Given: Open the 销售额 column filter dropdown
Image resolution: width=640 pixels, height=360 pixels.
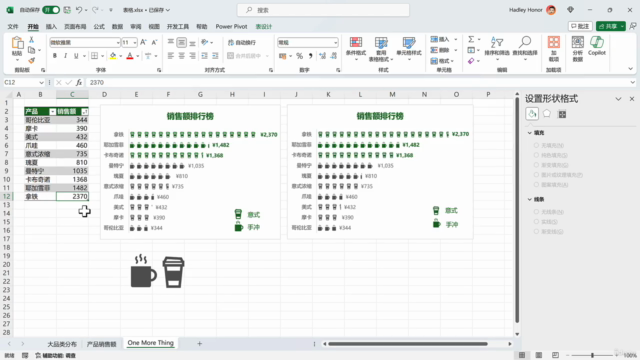Looking at the screenshot, I should click(x=84, y=111).
